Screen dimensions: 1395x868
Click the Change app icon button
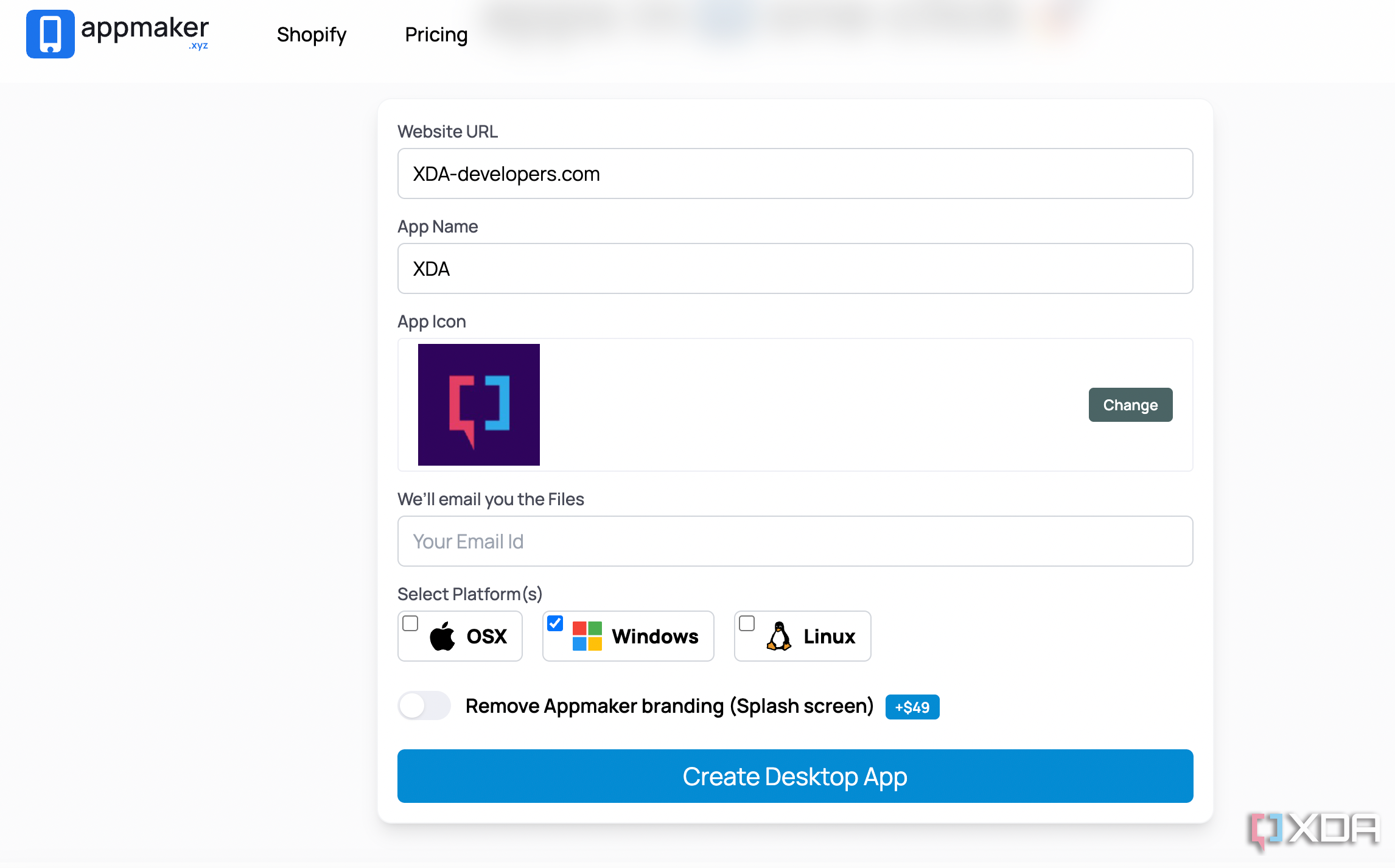1130,405
